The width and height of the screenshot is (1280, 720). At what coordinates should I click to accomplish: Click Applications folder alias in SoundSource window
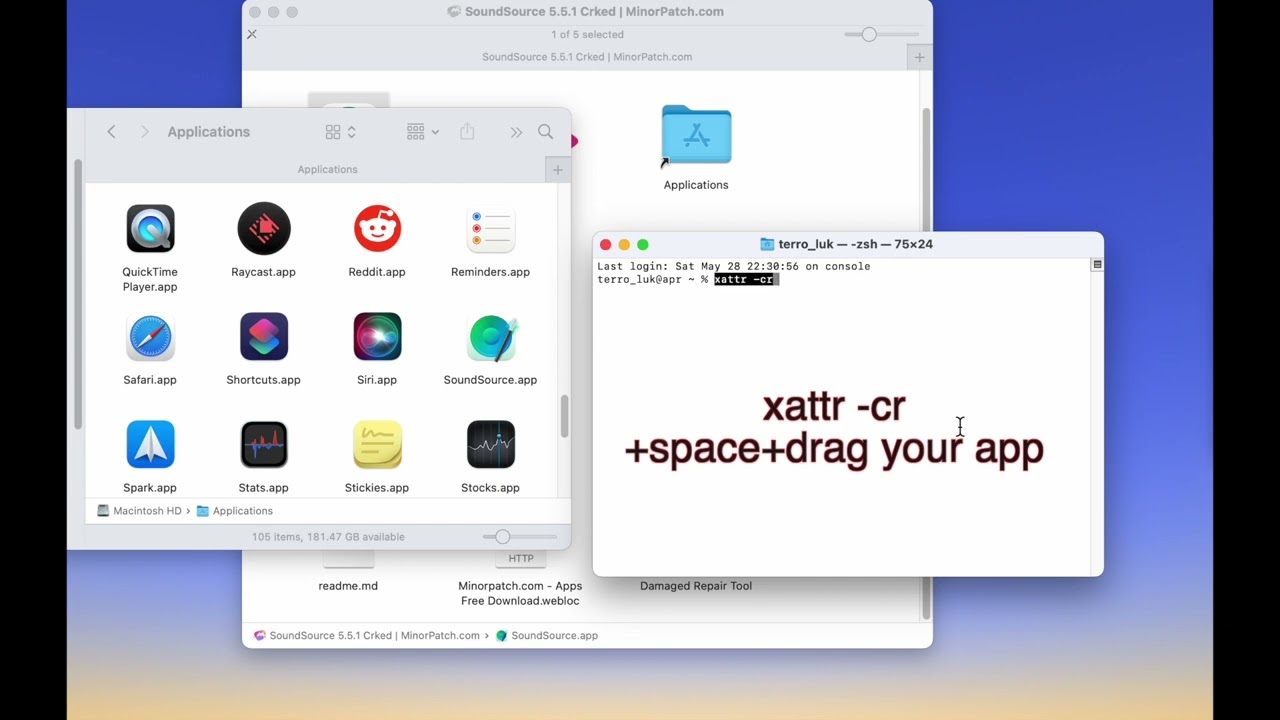[696, 135]
